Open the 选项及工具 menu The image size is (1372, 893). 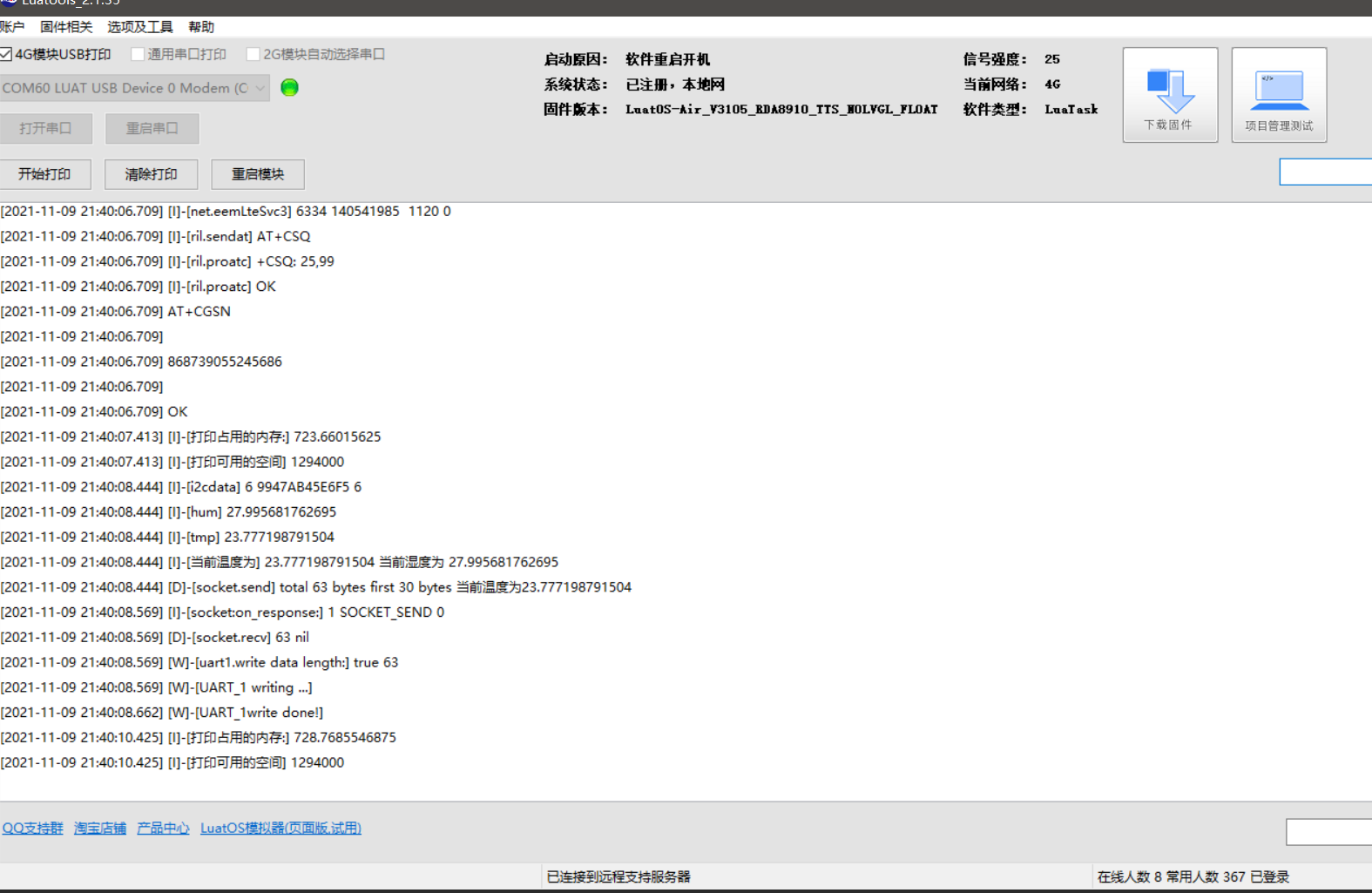point(140,27)
